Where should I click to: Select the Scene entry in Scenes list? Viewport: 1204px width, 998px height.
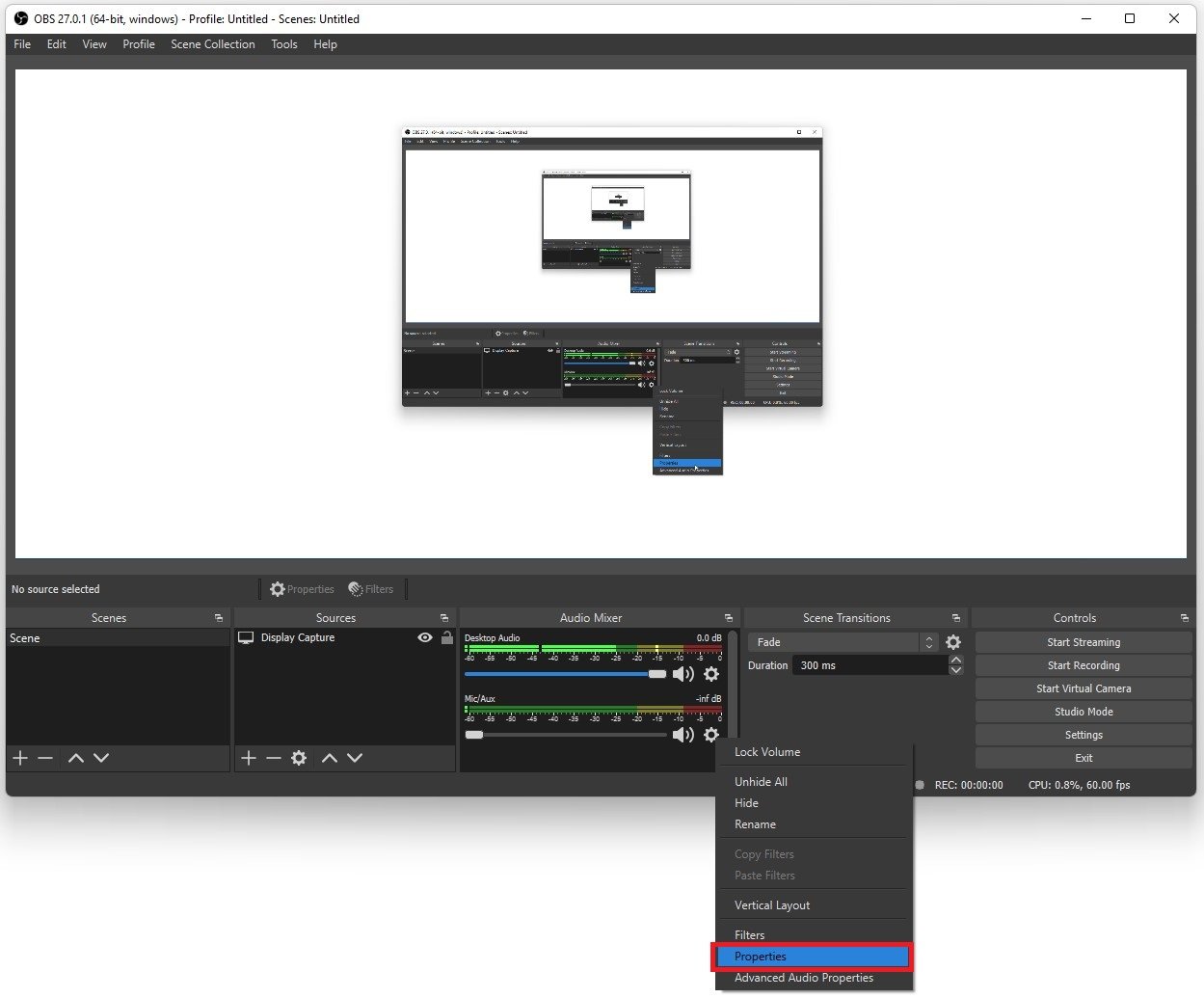118,638
